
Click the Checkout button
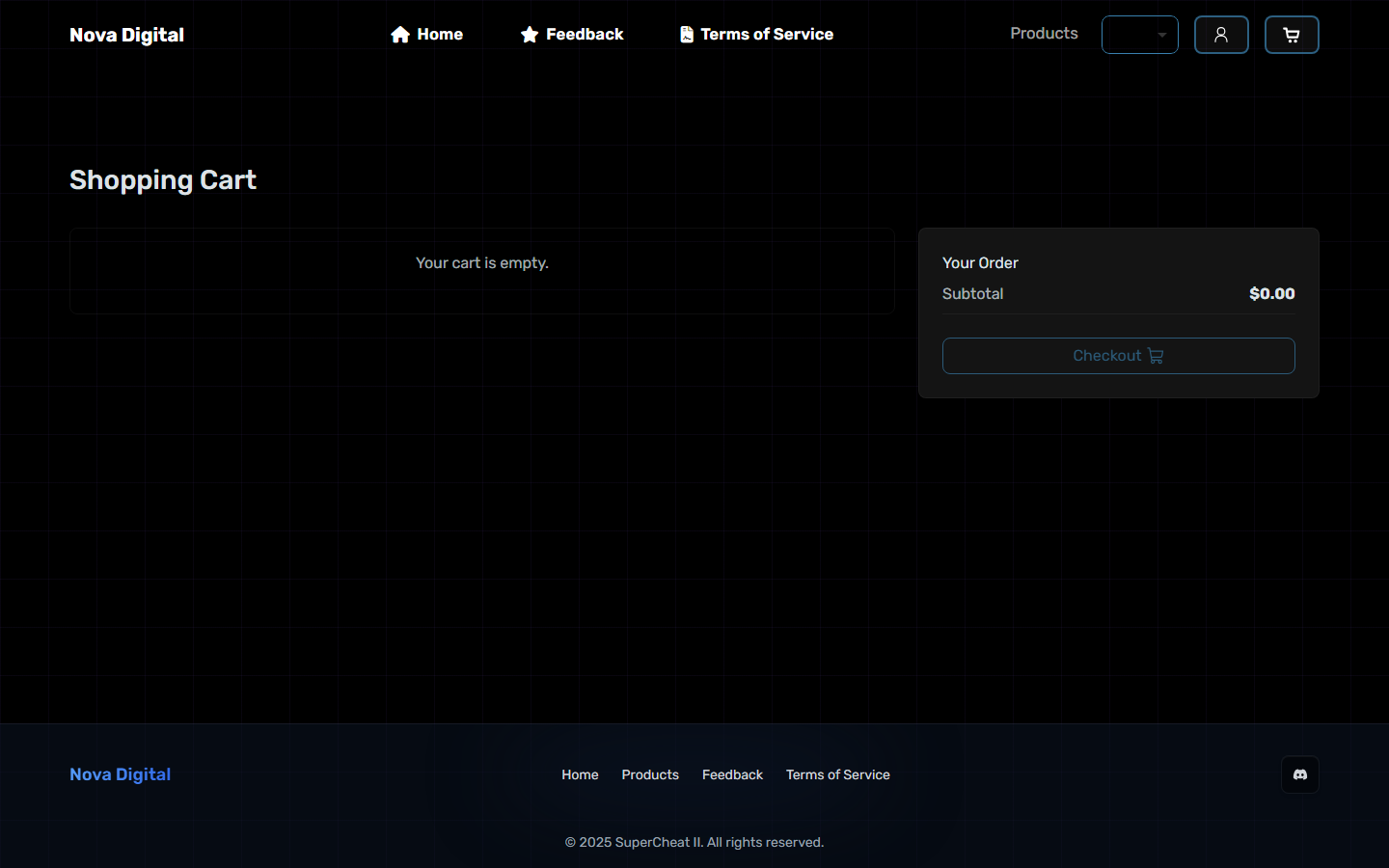[x=1119, y=356]
